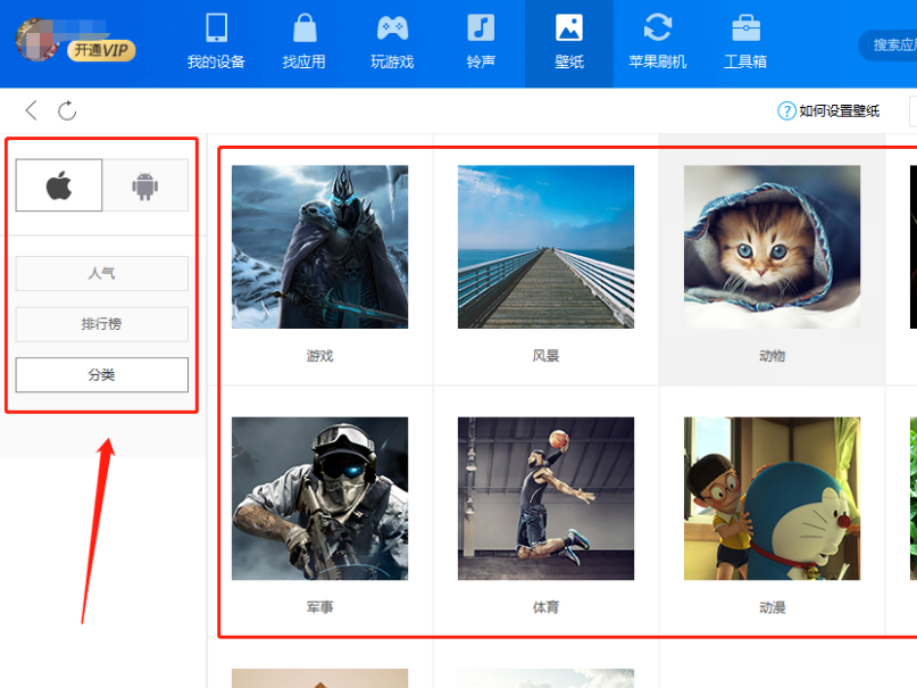The height and width of the screenshot is (688, 917).
Task: Click the 军事 category label
Action: coord(320,607)
